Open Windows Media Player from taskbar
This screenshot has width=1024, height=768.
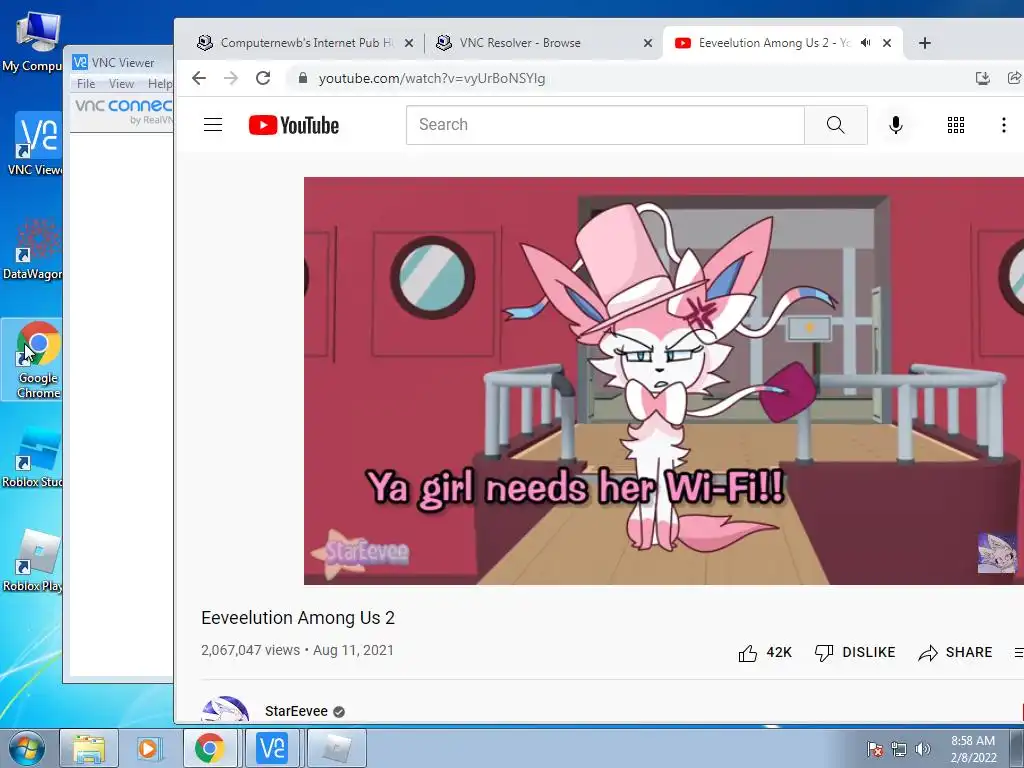(148, 748)
